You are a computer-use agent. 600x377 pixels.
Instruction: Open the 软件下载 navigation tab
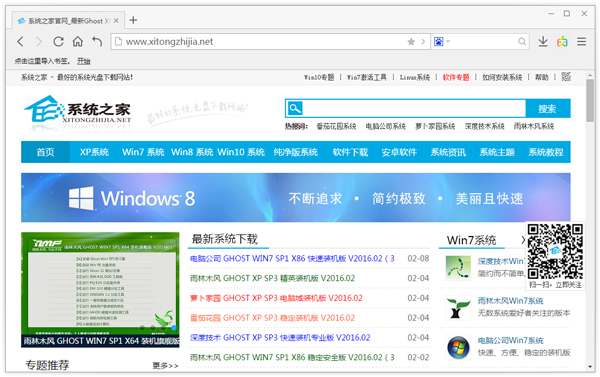tap(350, 152)
